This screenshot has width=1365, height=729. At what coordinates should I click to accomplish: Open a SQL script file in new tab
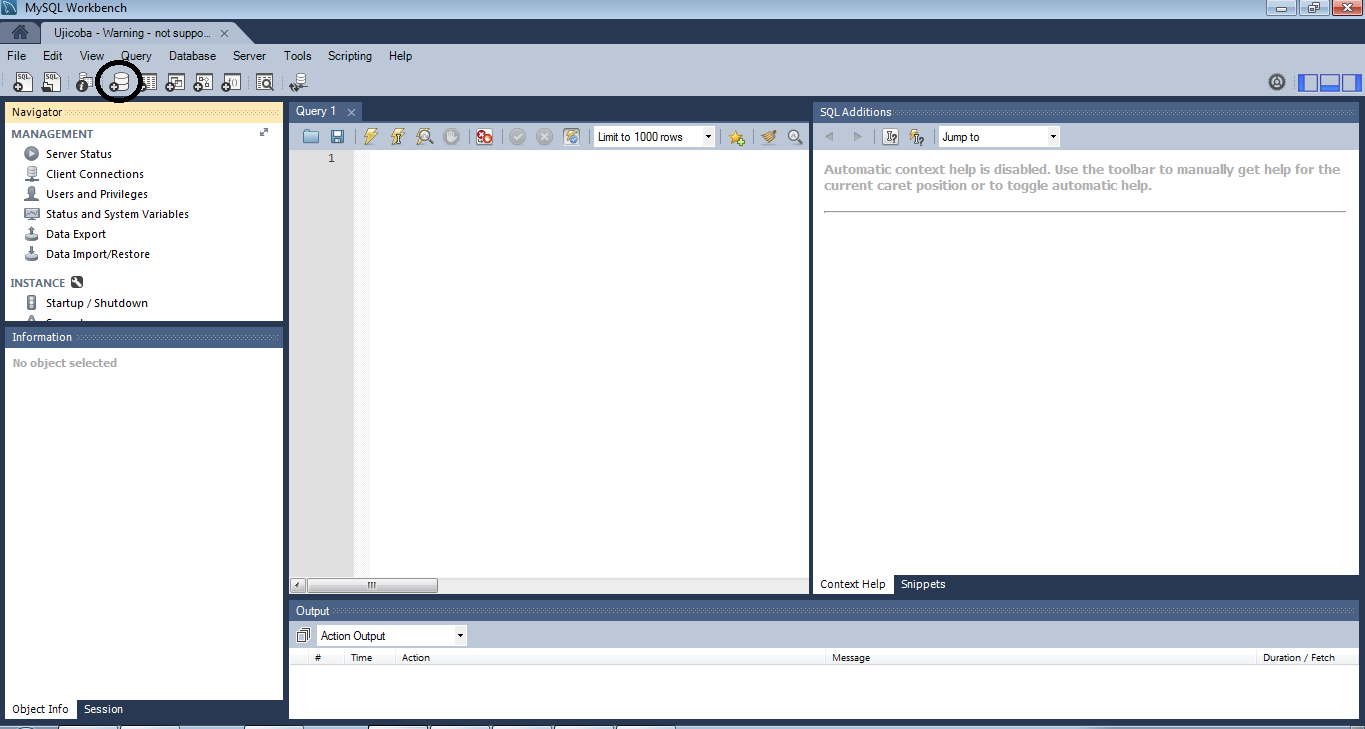click(x=51, y=82)
